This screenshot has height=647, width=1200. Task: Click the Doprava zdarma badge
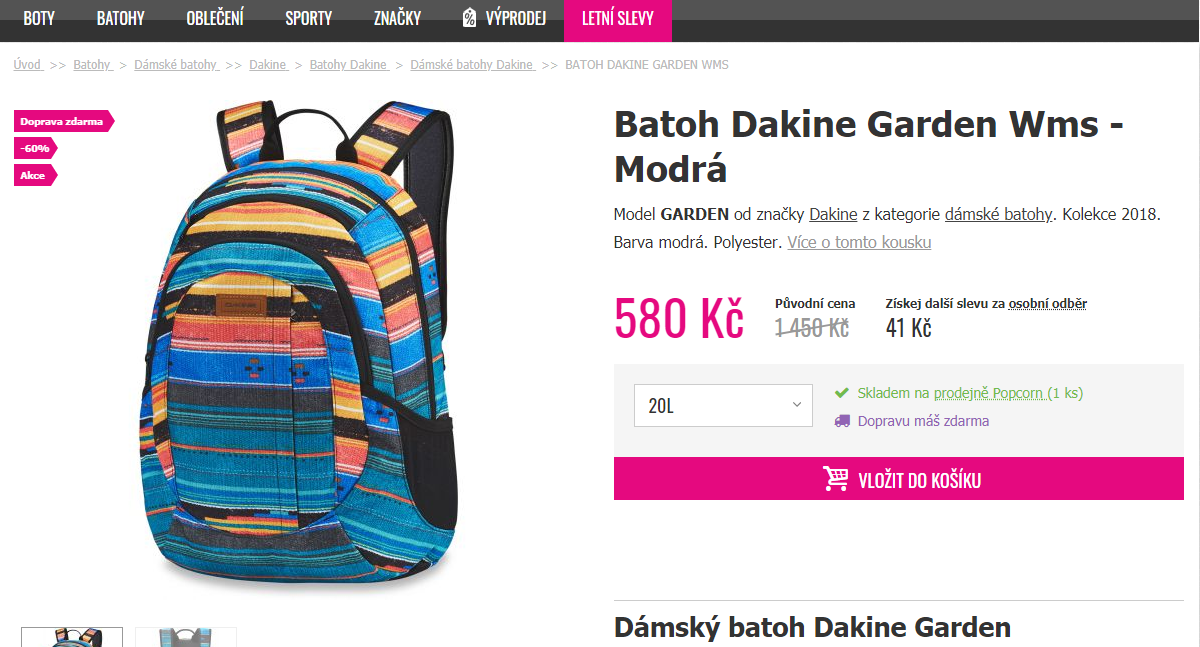(64, 121)
